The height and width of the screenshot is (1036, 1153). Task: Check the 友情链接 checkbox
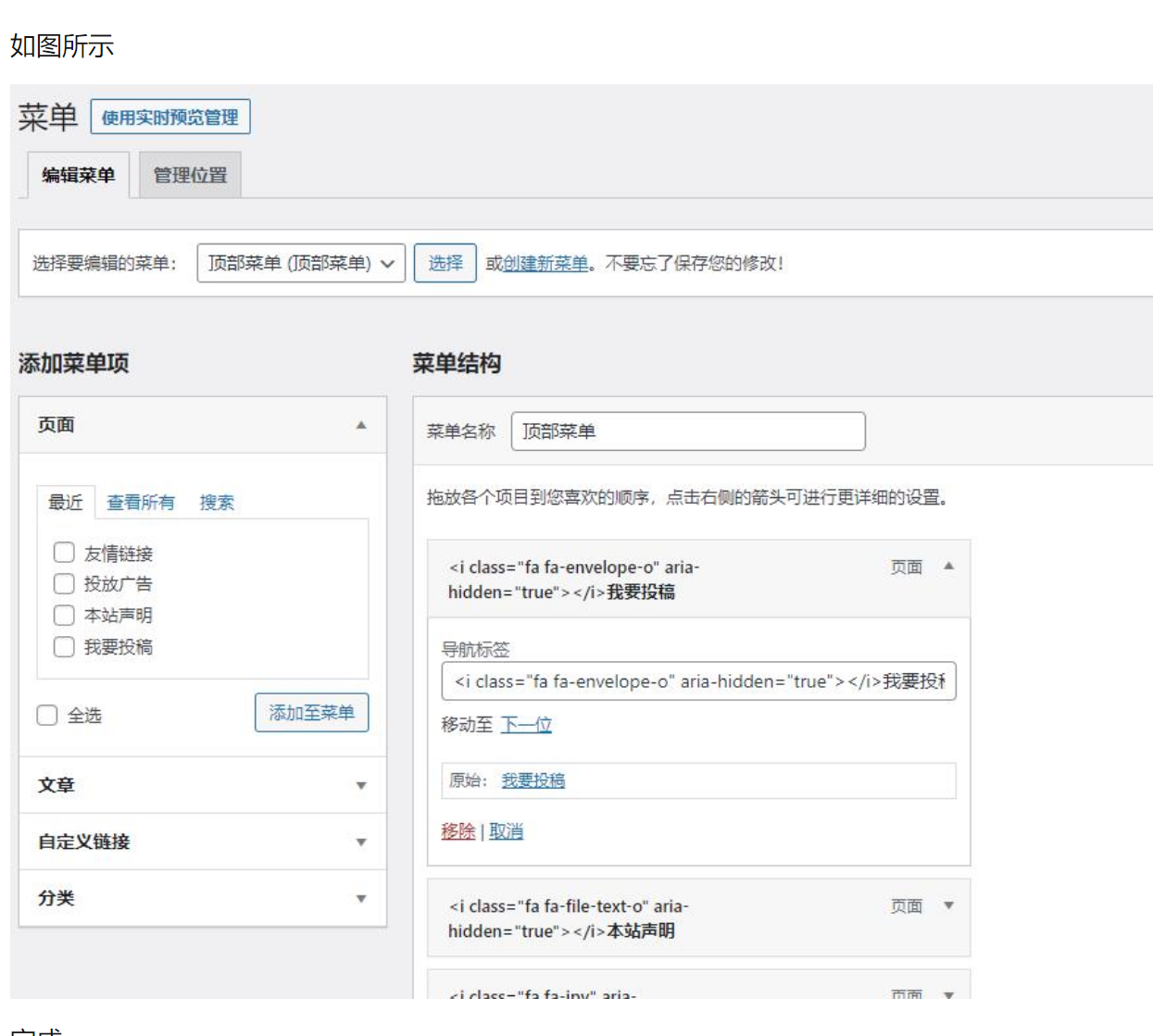tap(64, 553)
